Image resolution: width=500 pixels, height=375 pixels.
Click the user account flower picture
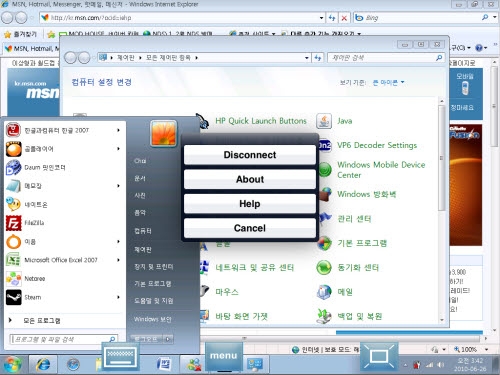[x=163, y=134]
